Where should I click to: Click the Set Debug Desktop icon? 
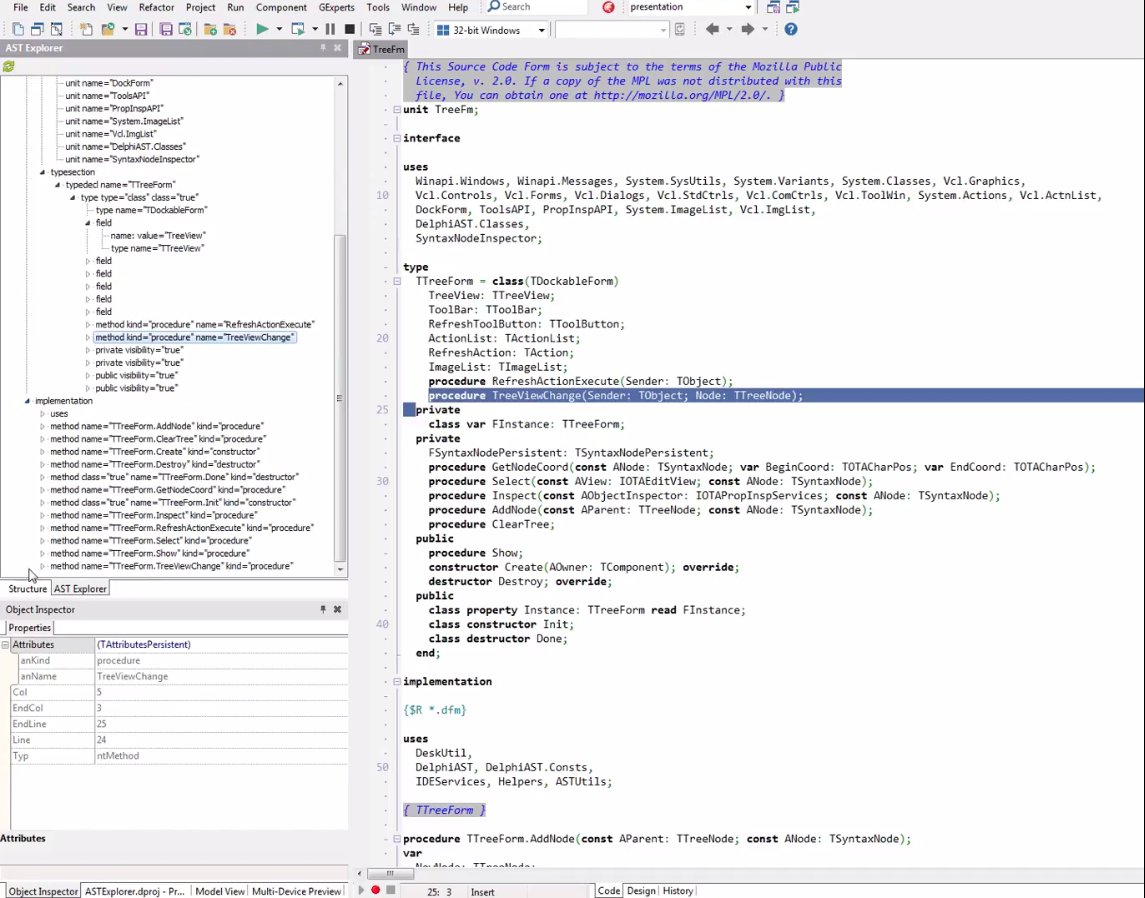tap(793, 7)
